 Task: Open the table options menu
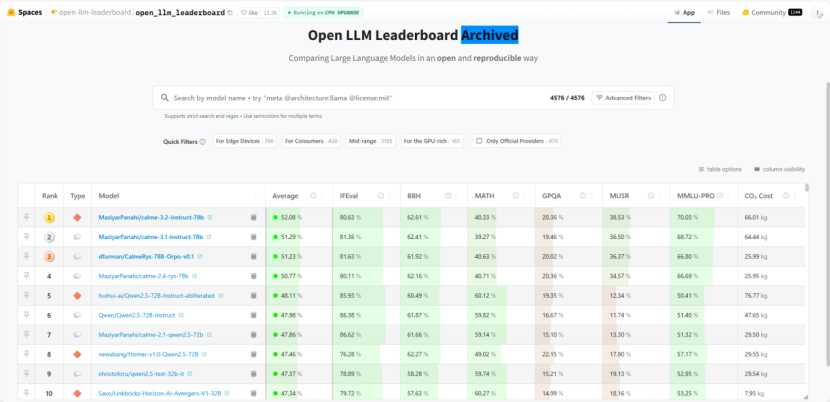click(x=720, y=169)
